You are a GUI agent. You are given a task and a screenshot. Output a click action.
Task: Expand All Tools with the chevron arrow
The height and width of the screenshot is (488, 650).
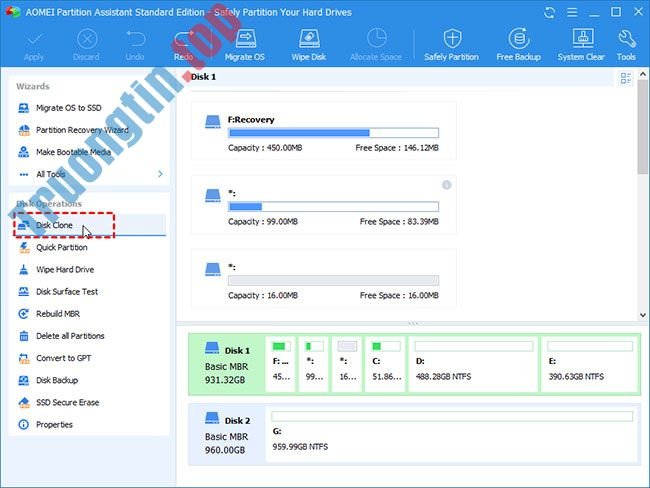pyautogui.click(x=160, y=174)
